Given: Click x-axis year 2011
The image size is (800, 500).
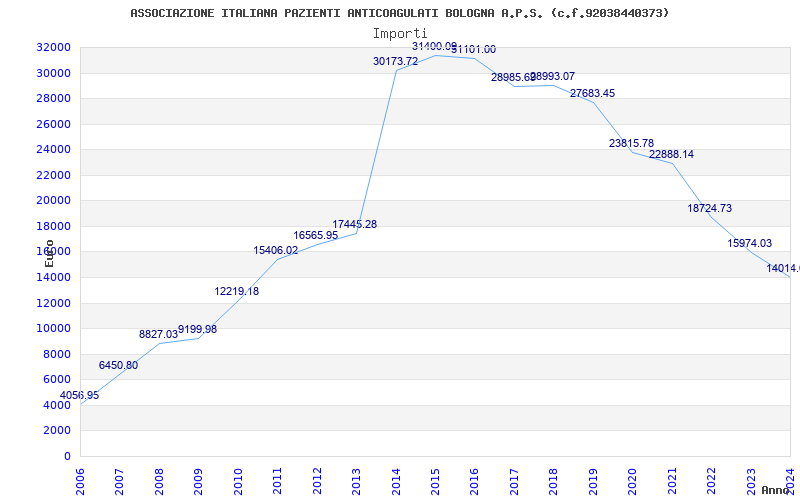Looking at the screenshot, I should click(x=278, y=480).
